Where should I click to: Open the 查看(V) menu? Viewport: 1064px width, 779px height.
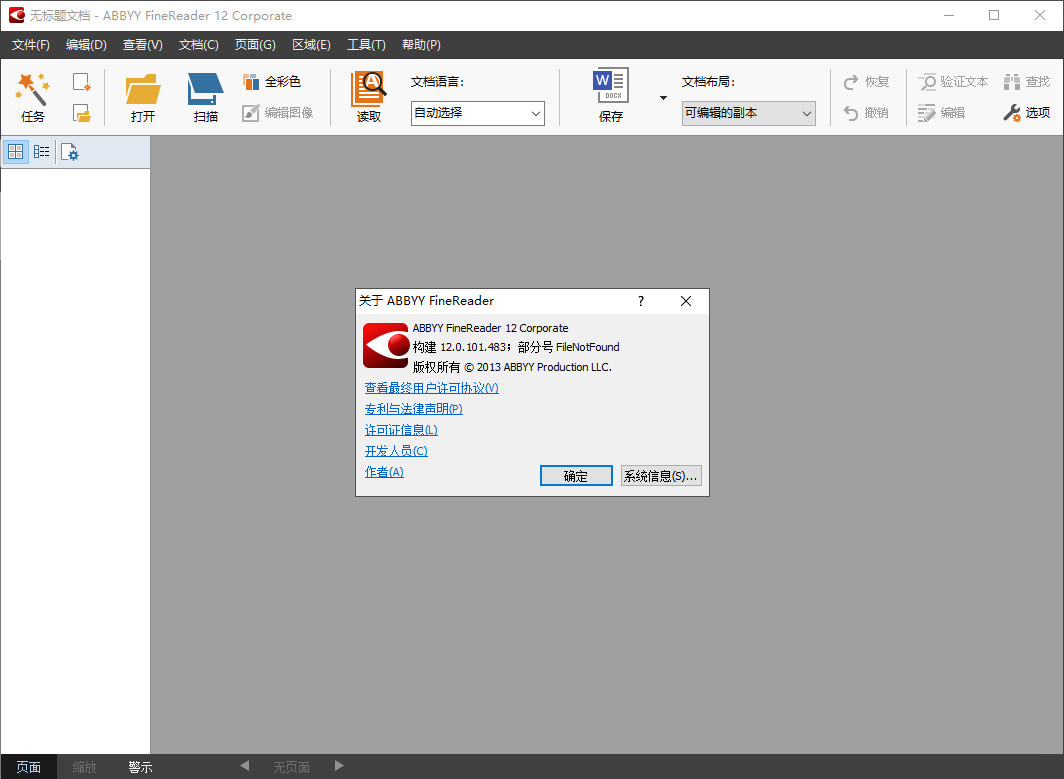(x=142, y=45)
